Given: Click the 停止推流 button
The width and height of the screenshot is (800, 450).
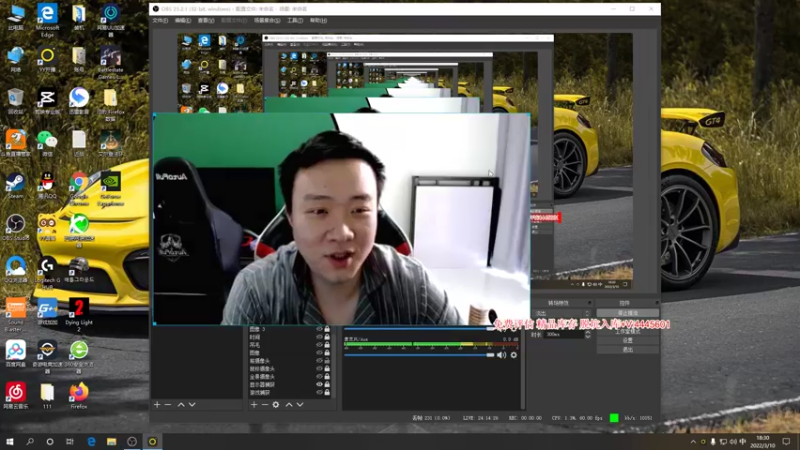Looking at the screenshot, I should coord(628,313).
